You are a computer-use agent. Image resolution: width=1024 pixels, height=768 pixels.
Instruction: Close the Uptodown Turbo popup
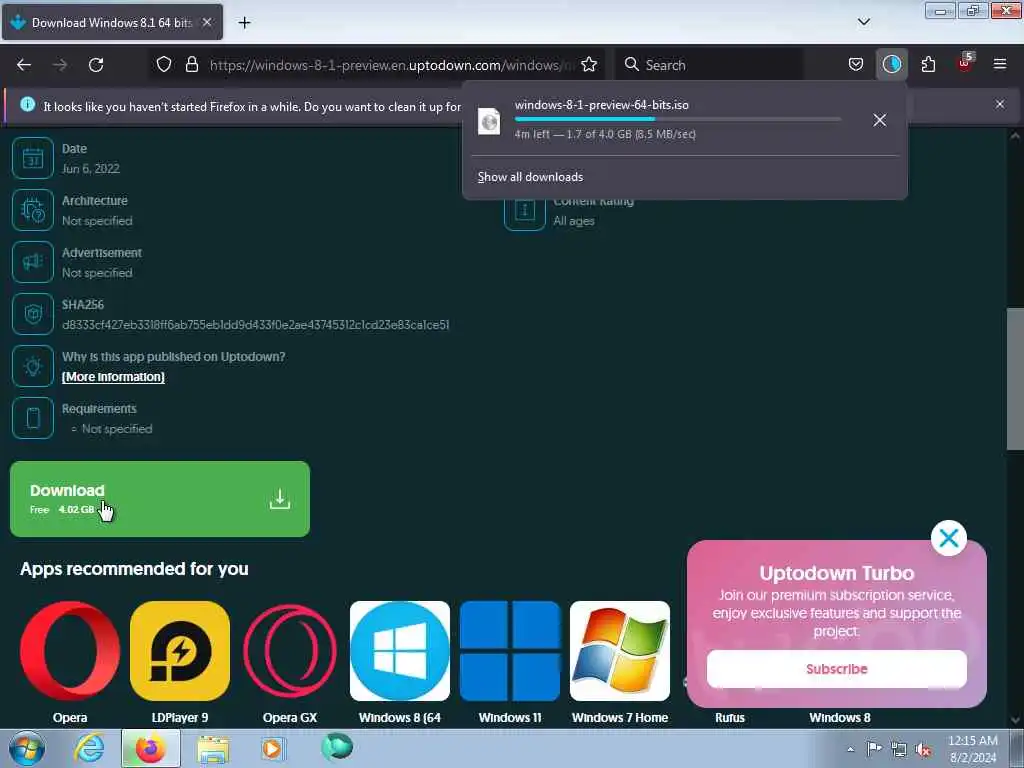pos(948,538)
